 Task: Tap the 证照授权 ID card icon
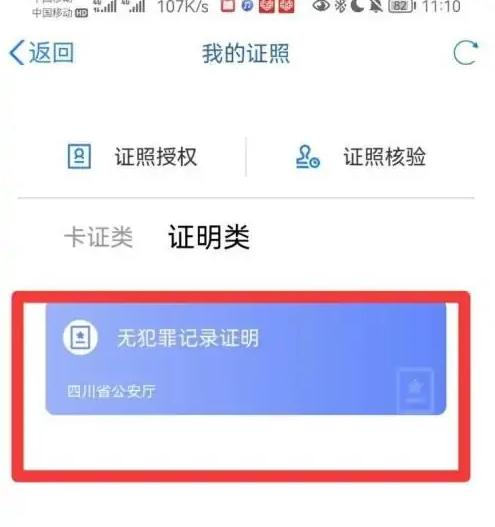(79, 156)
